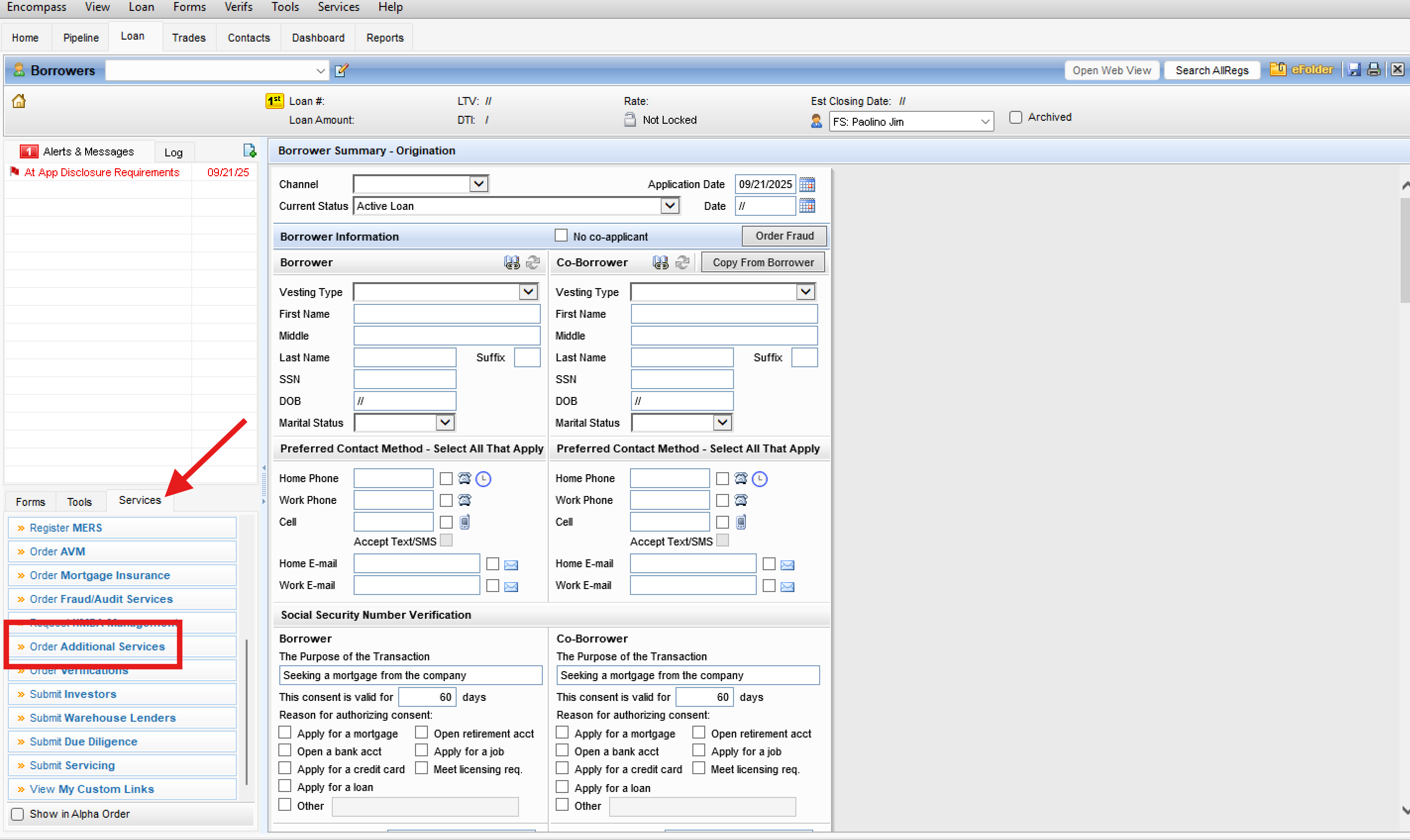Click the save loan icon
Screen dimensions: 1410x840
point(1355,69)
